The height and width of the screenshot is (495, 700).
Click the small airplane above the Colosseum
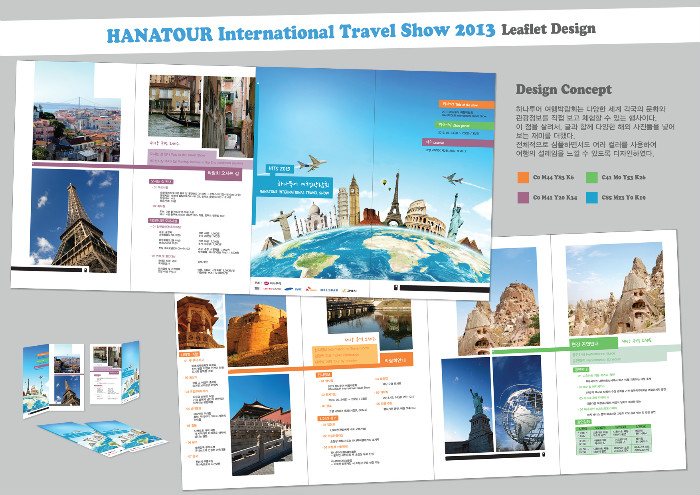[453, 179]
